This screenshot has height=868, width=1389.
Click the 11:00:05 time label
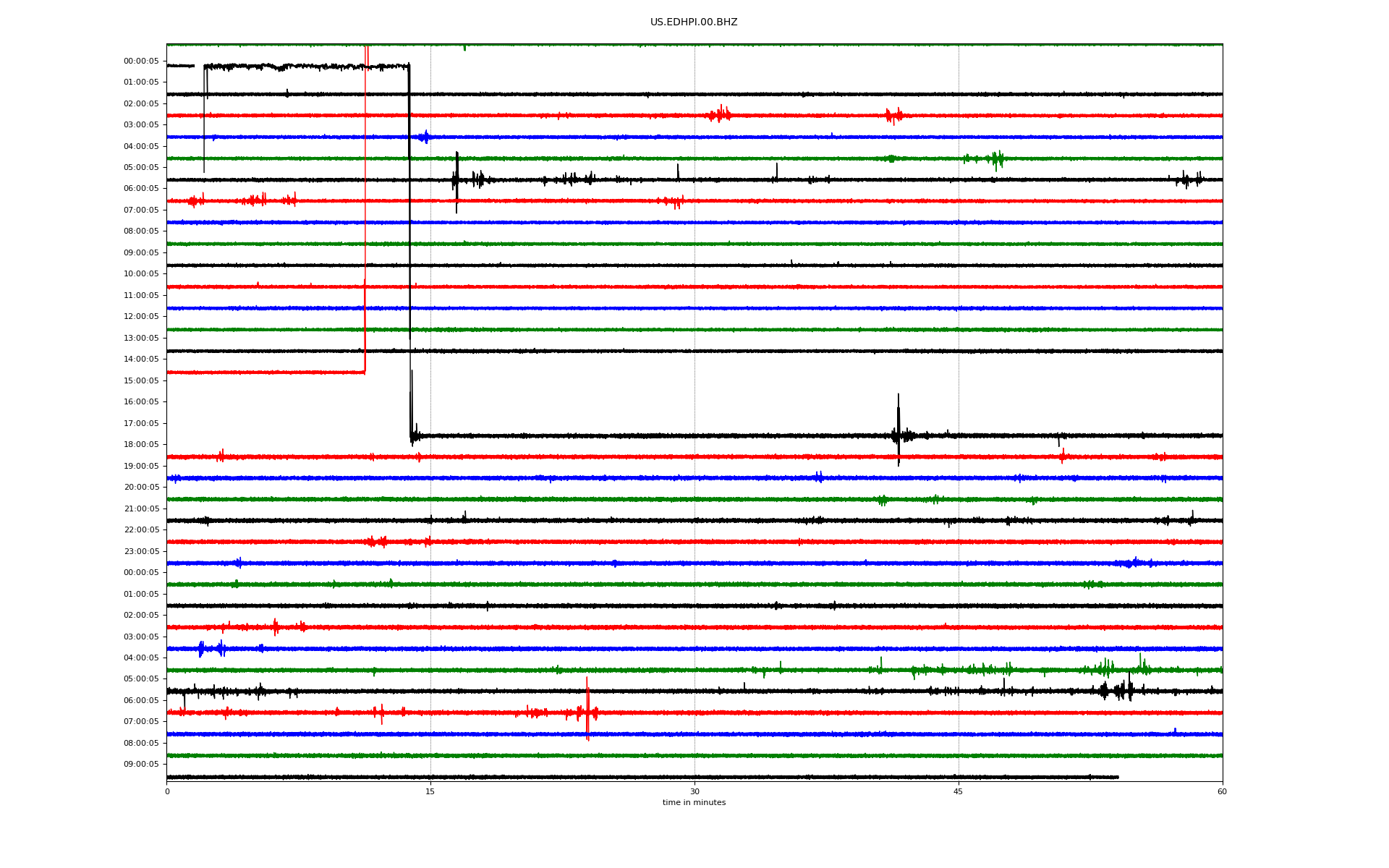coord(141,295)
